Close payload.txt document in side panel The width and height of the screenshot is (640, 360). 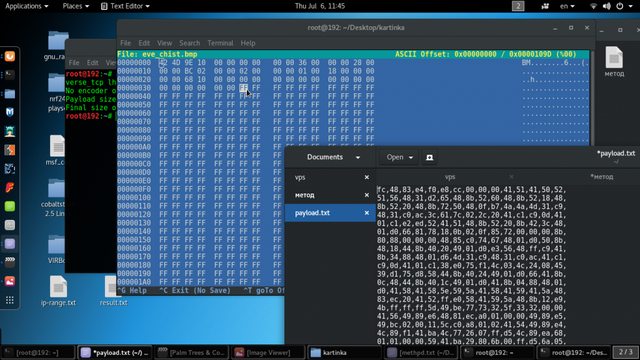(x=367, y=213)
